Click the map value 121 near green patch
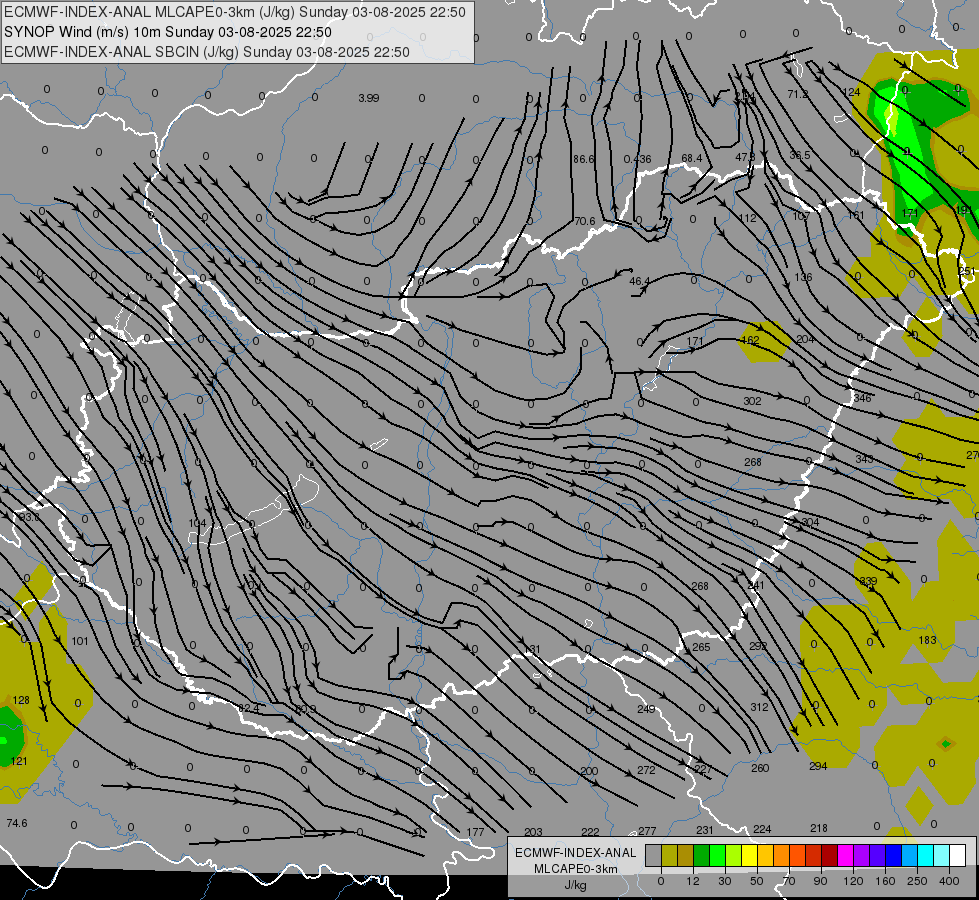 [19, 761]
